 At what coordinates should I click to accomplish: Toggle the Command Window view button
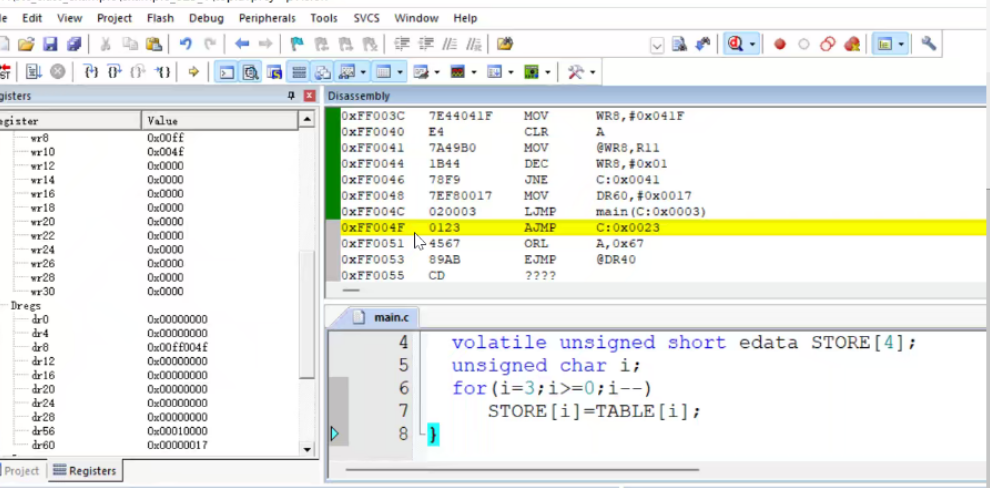[x=227, y=73]
